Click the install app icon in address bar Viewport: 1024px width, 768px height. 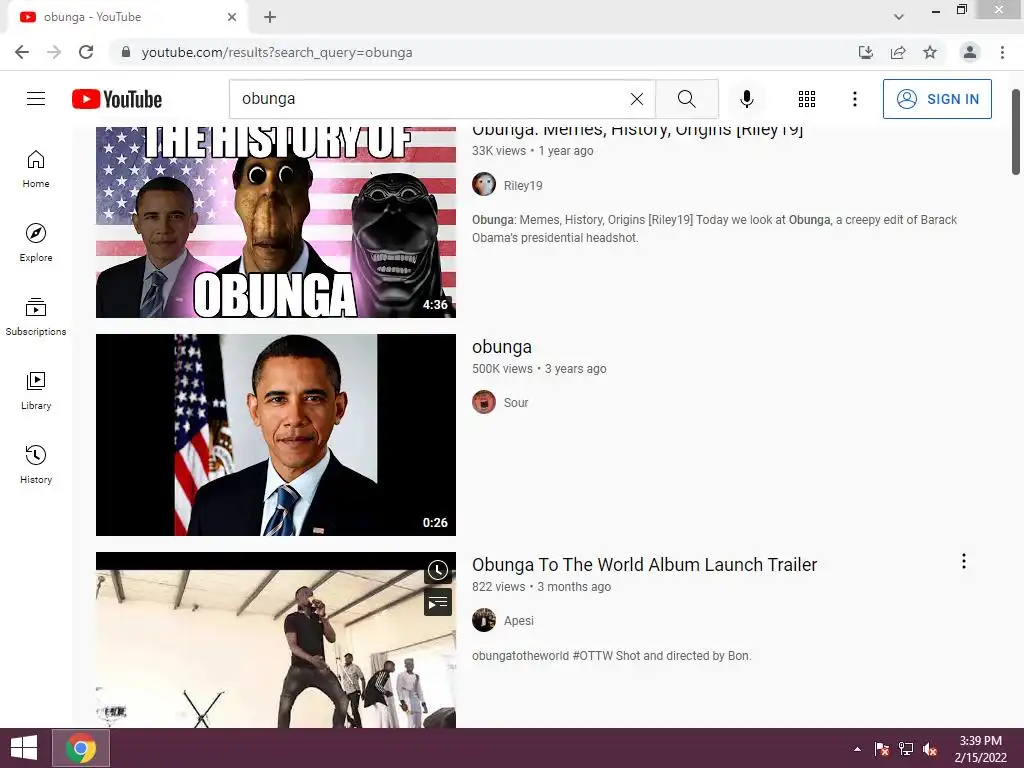point(866,52)
